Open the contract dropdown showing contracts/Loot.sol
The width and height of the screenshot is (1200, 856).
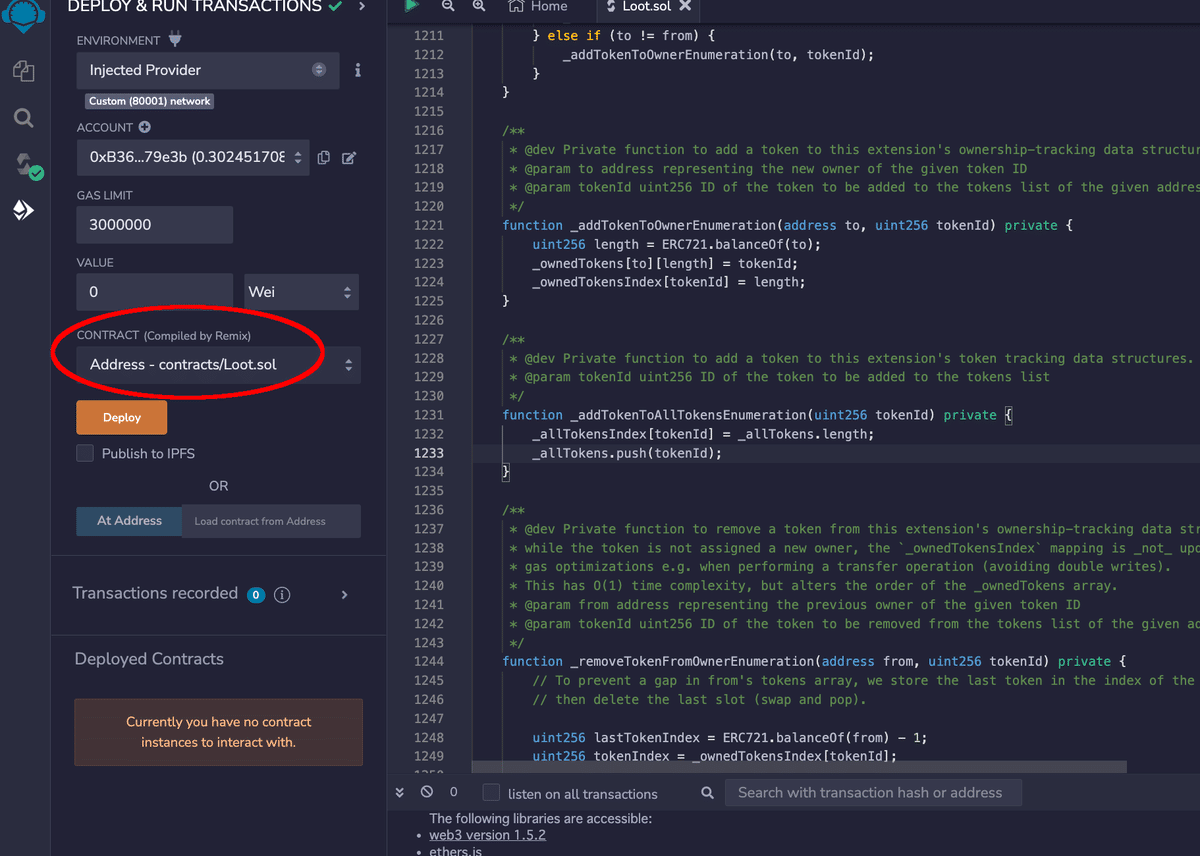click(218, 365)
